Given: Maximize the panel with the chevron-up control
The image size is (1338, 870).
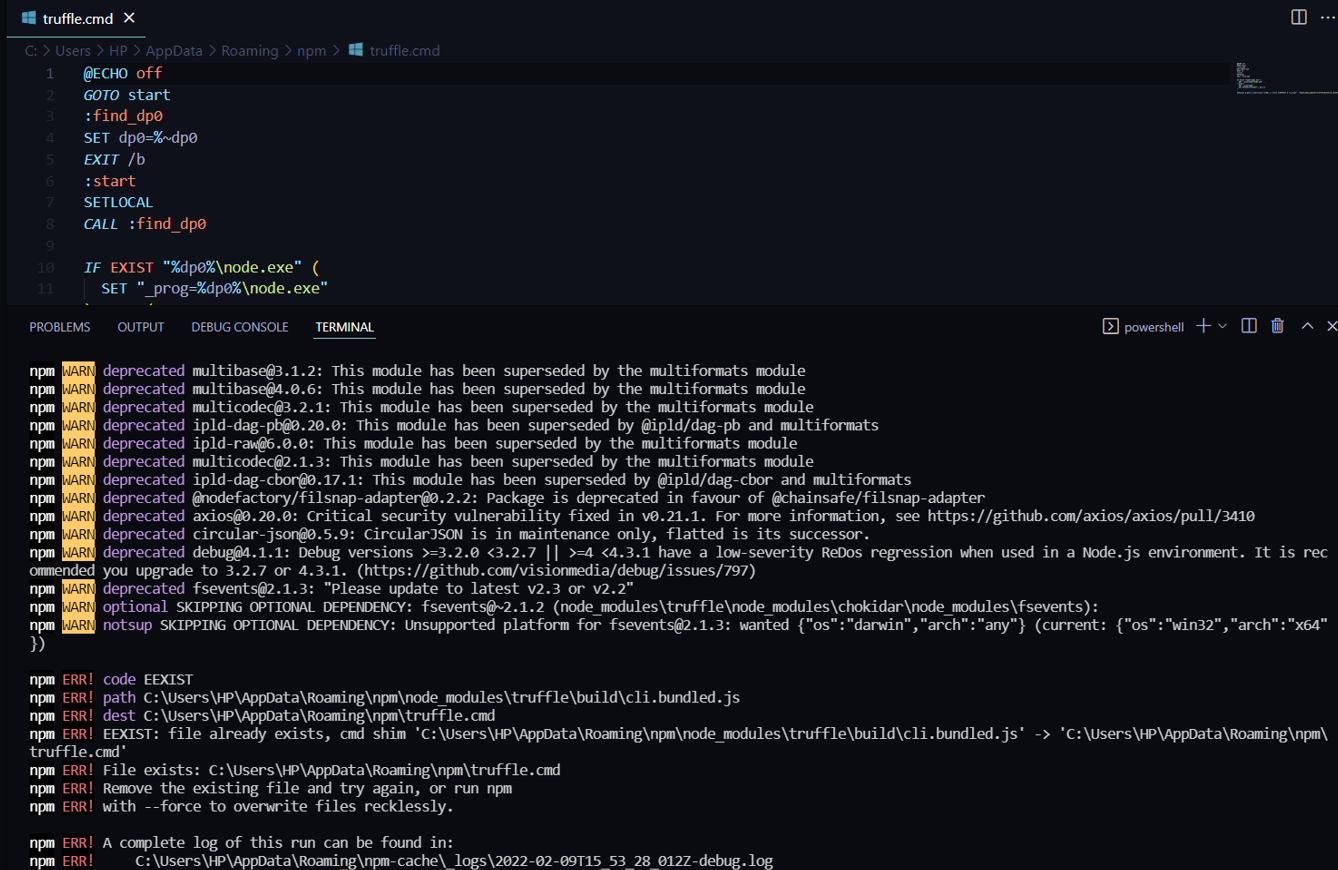Looking at the screenshot, I should click(x=1307, y=326).
